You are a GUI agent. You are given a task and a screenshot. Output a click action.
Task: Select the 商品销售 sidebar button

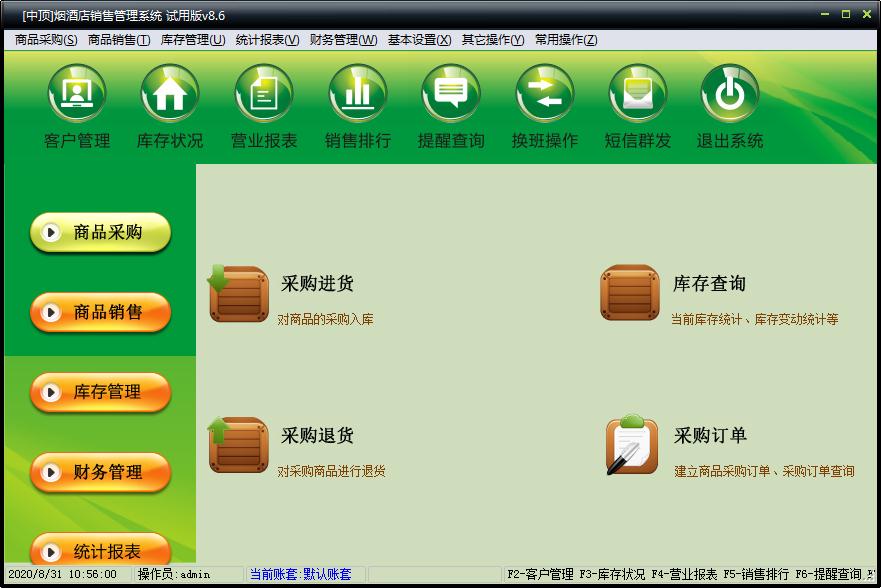[100, 312]
